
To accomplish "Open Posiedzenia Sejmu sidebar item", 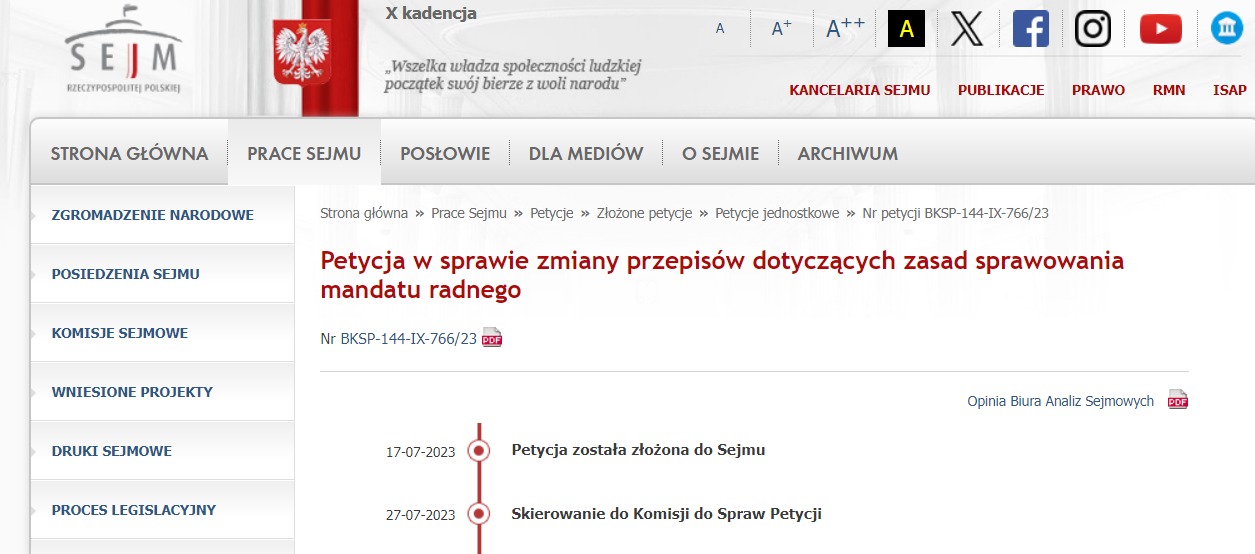I will point(162,274).
